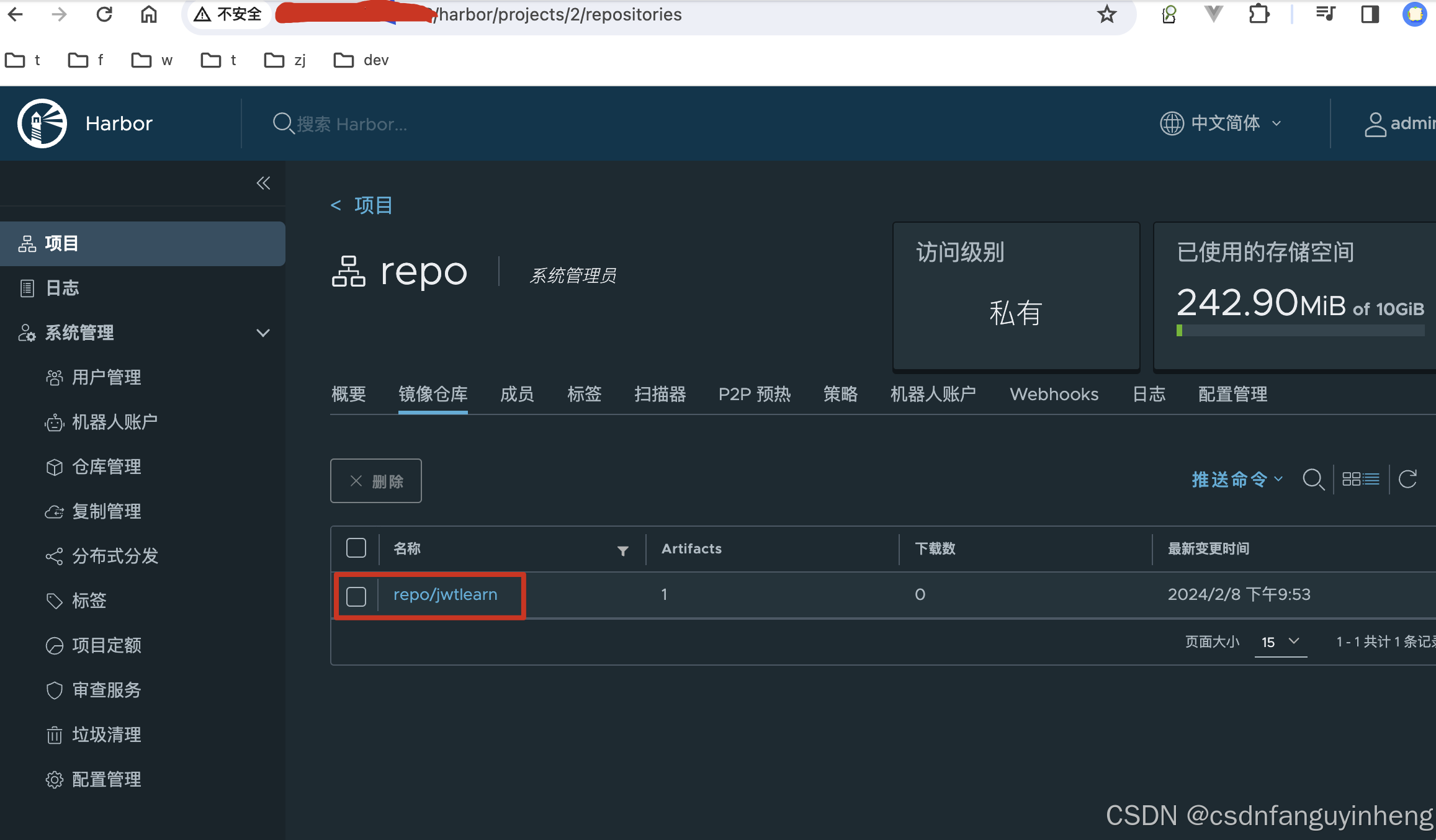Screen dimensions: 1436x840
Task: Sort by the 下载数 column header
Action: (935, 548)
